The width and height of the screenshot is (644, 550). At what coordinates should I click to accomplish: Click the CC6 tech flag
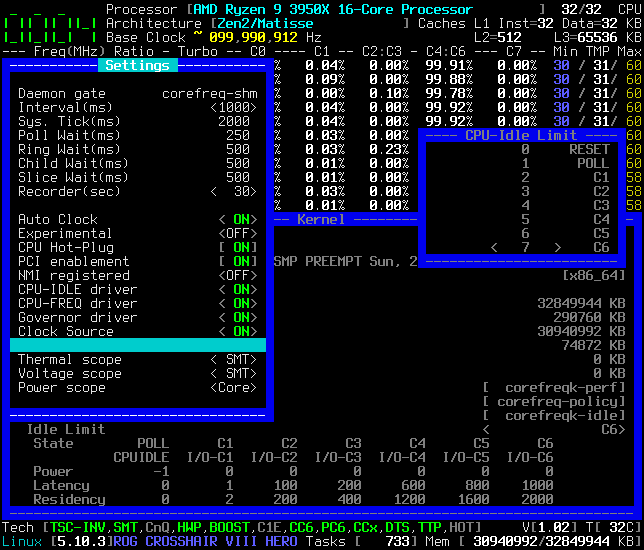pos(301,527)
